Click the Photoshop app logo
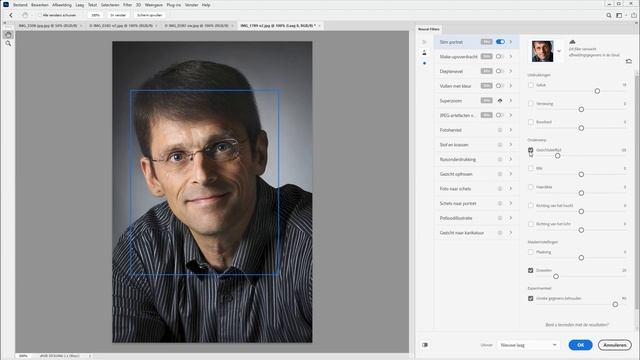 coord(6,4)
